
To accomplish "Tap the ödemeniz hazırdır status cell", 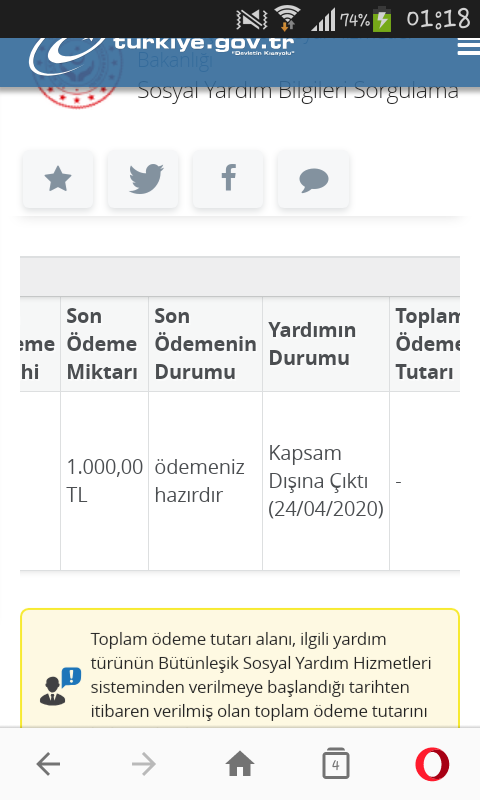I will point(206,481).
